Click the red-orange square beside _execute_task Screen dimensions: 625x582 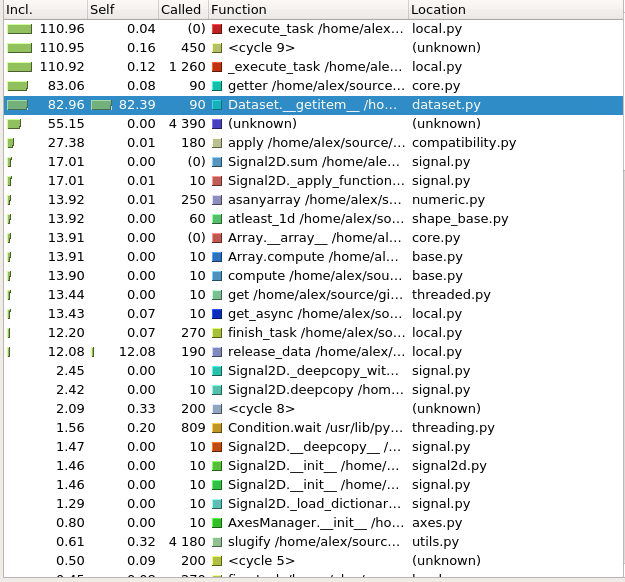[217, 67]
